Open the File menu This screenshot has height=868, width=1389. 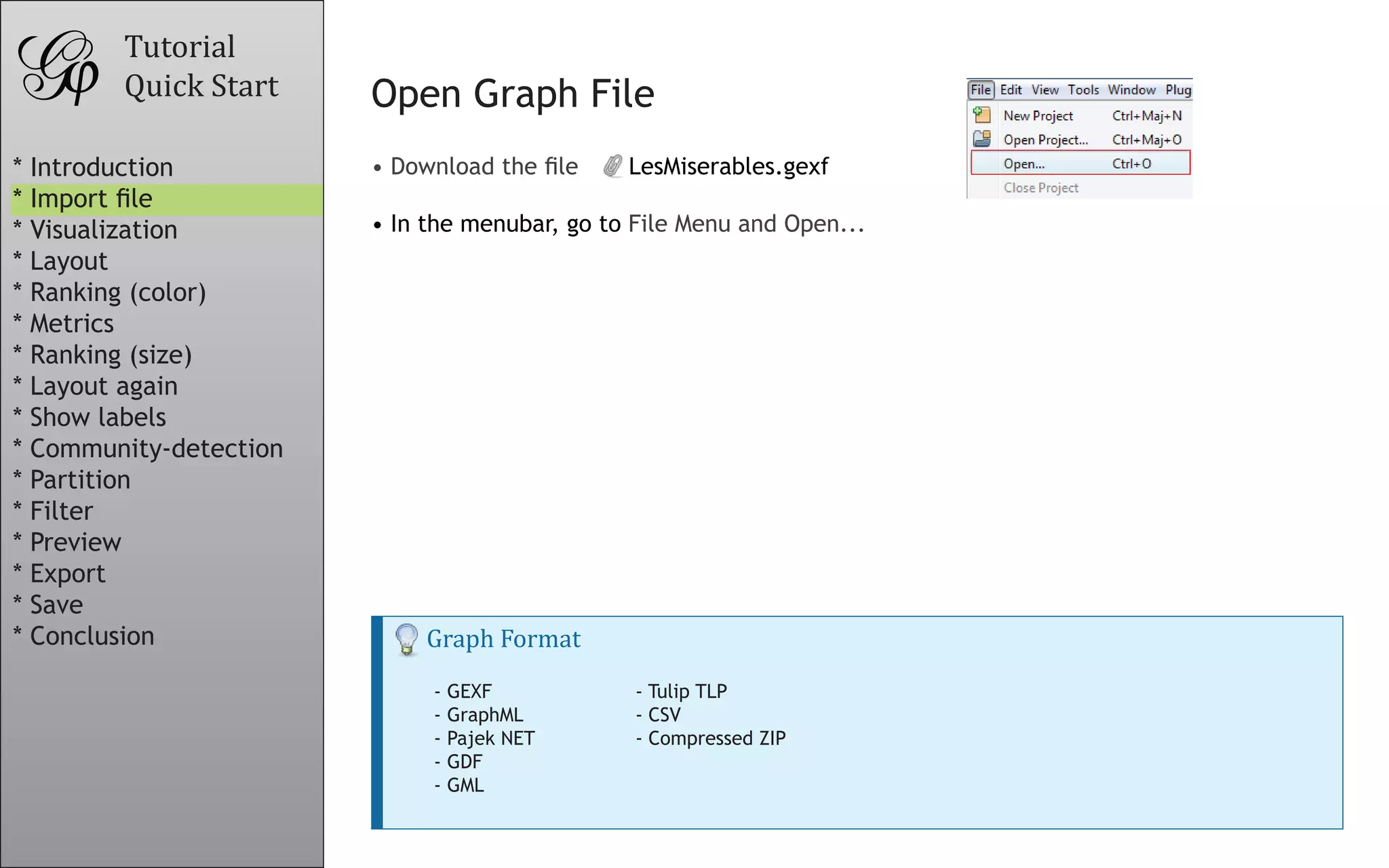click(x=980, y=90)
